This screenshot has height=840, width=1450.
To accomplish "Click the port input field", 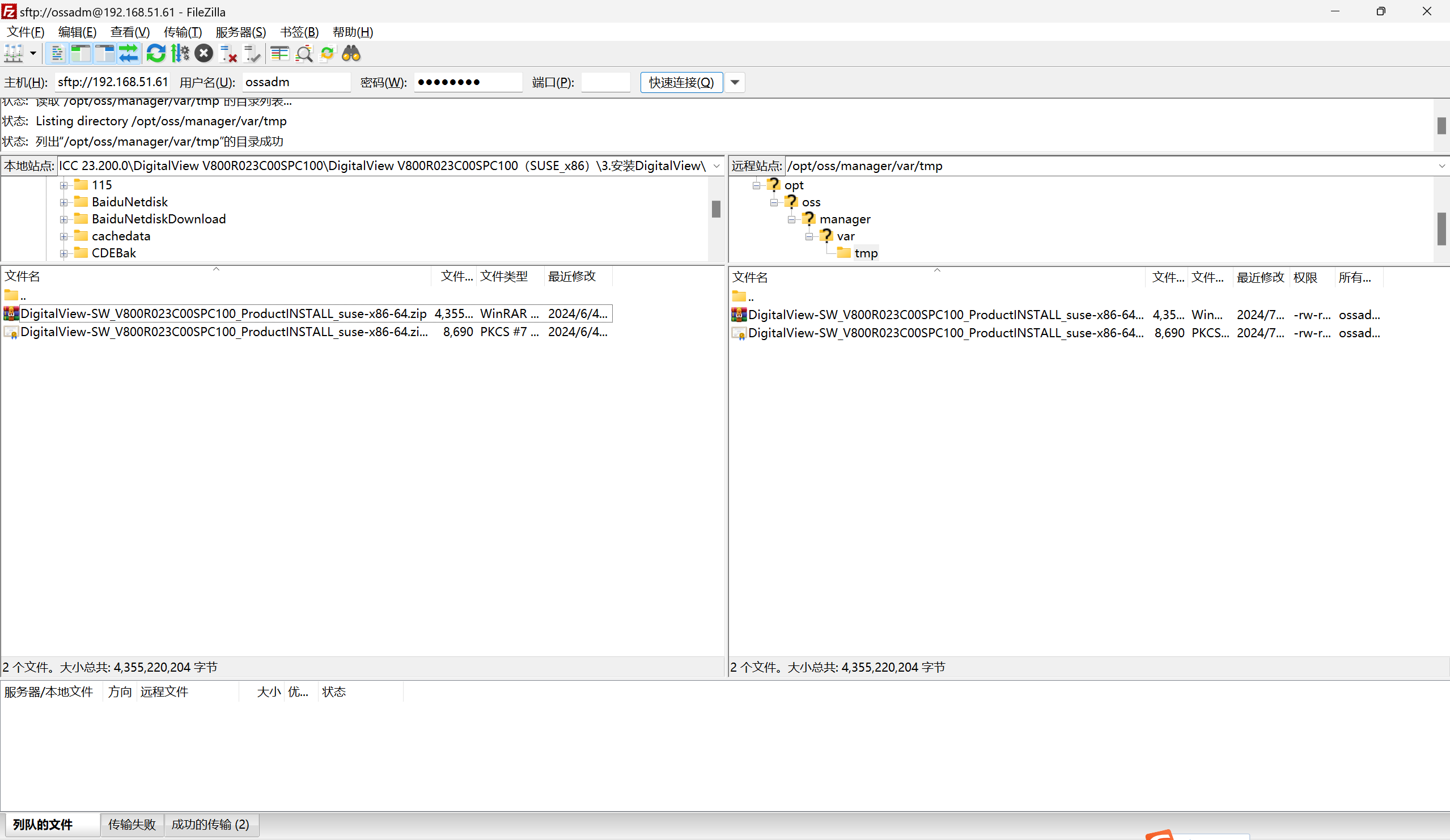I will [x=606, y=82].
